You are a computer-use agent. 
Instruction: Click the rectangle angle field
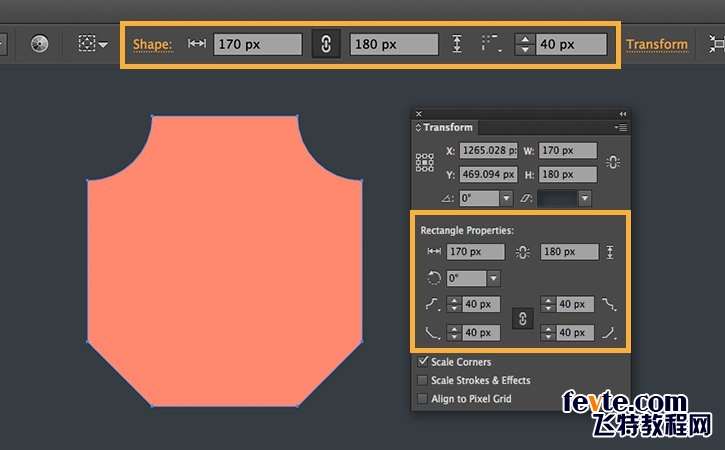467,278
